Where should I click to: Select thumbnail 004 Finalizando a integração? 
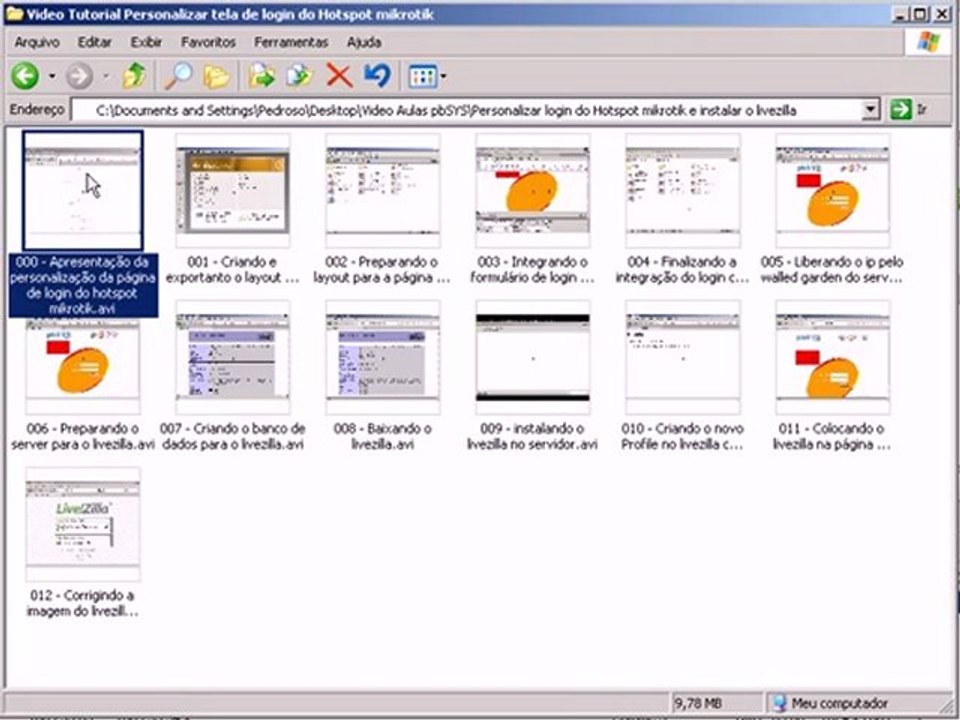click(683, 190)
